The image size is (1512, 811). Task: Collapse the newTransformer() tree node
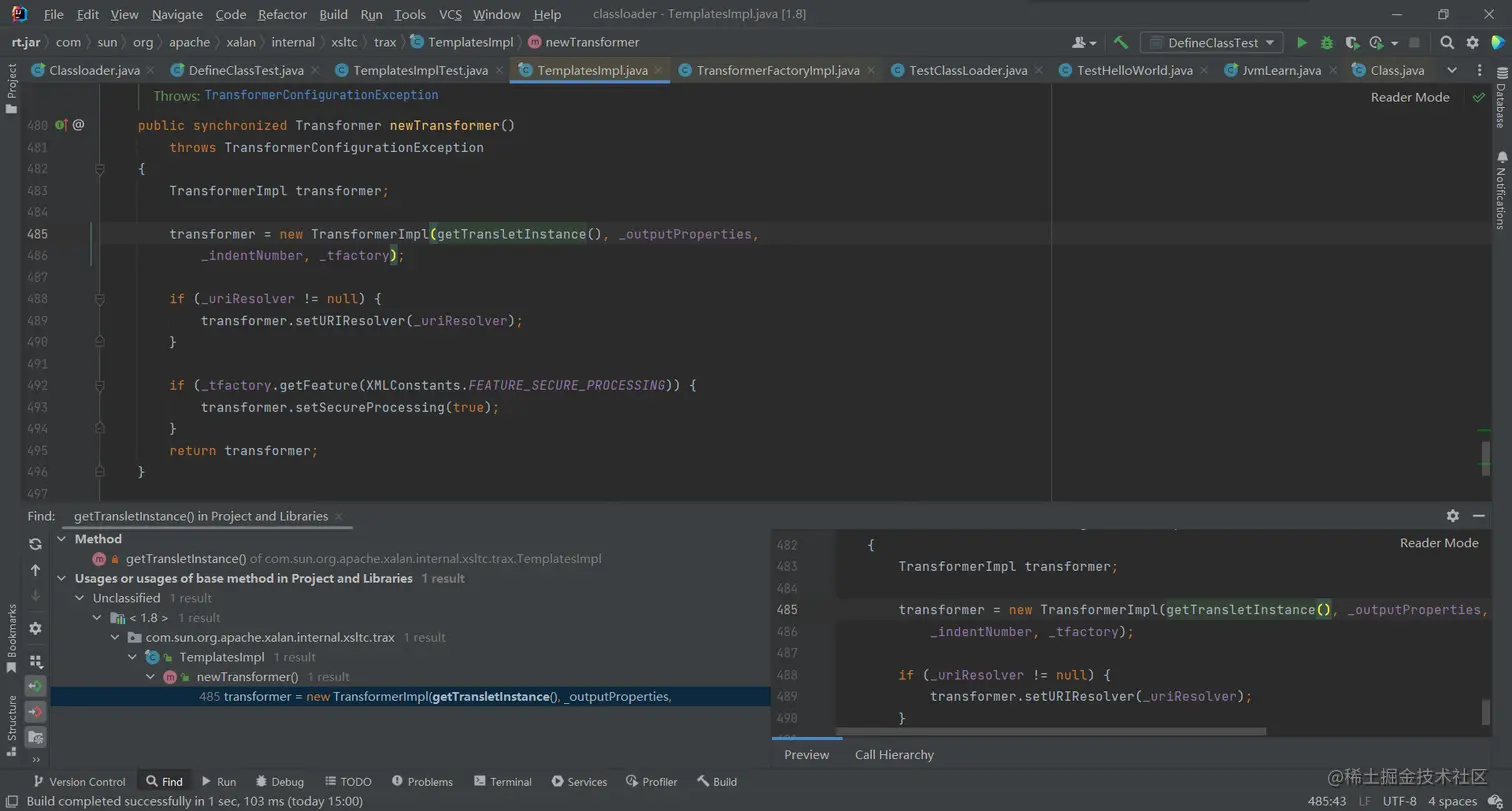151,677
